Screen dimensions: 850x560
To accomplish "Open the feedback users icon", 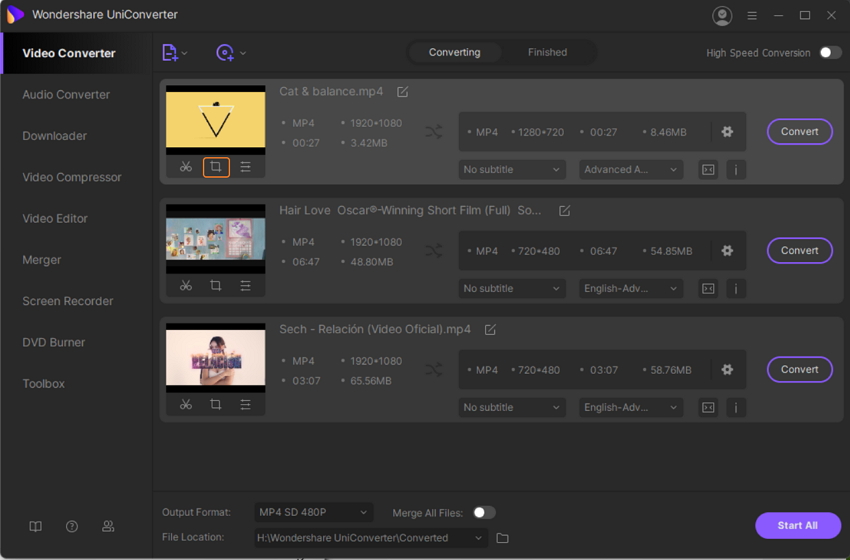I will pyautogui.click(x=108, y=526).
